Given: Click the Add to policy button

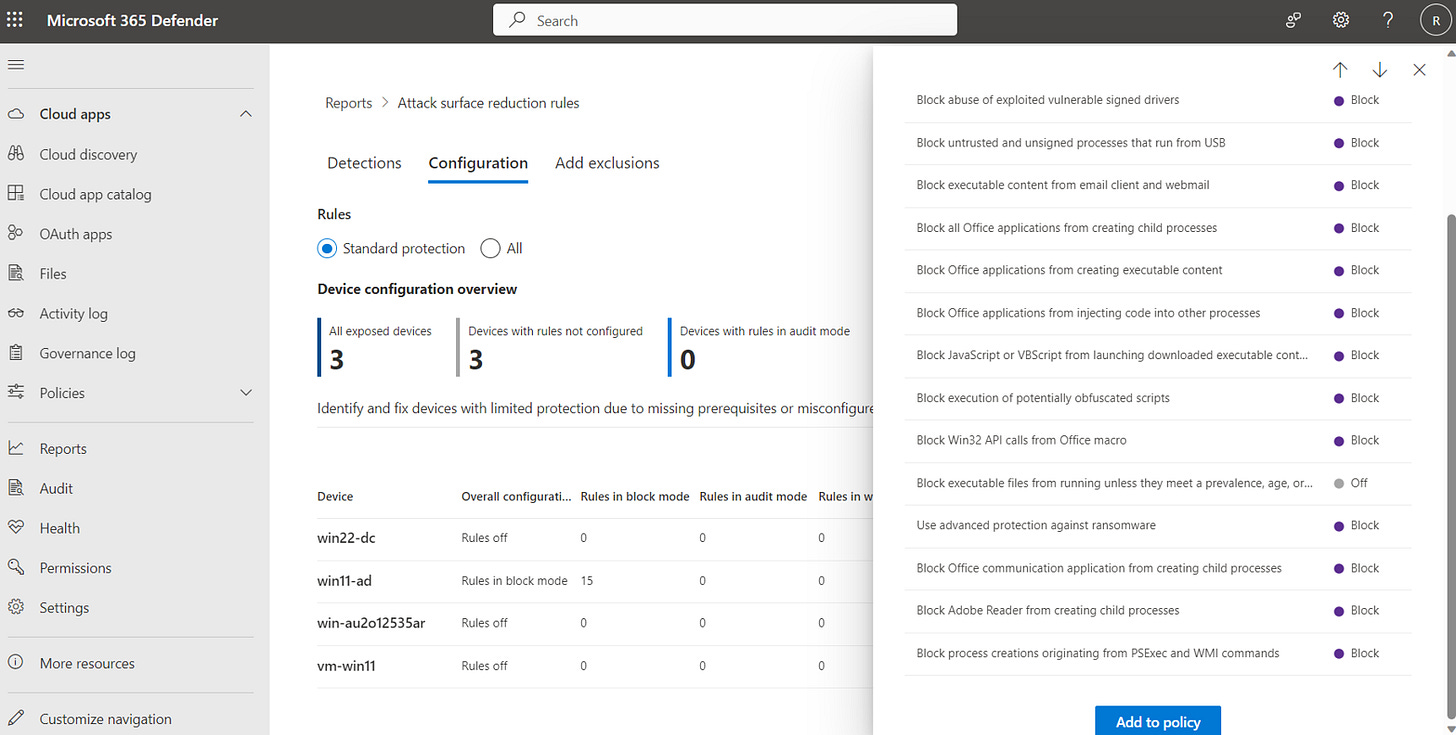Looking at the screenshot, I should point(1158,721).
